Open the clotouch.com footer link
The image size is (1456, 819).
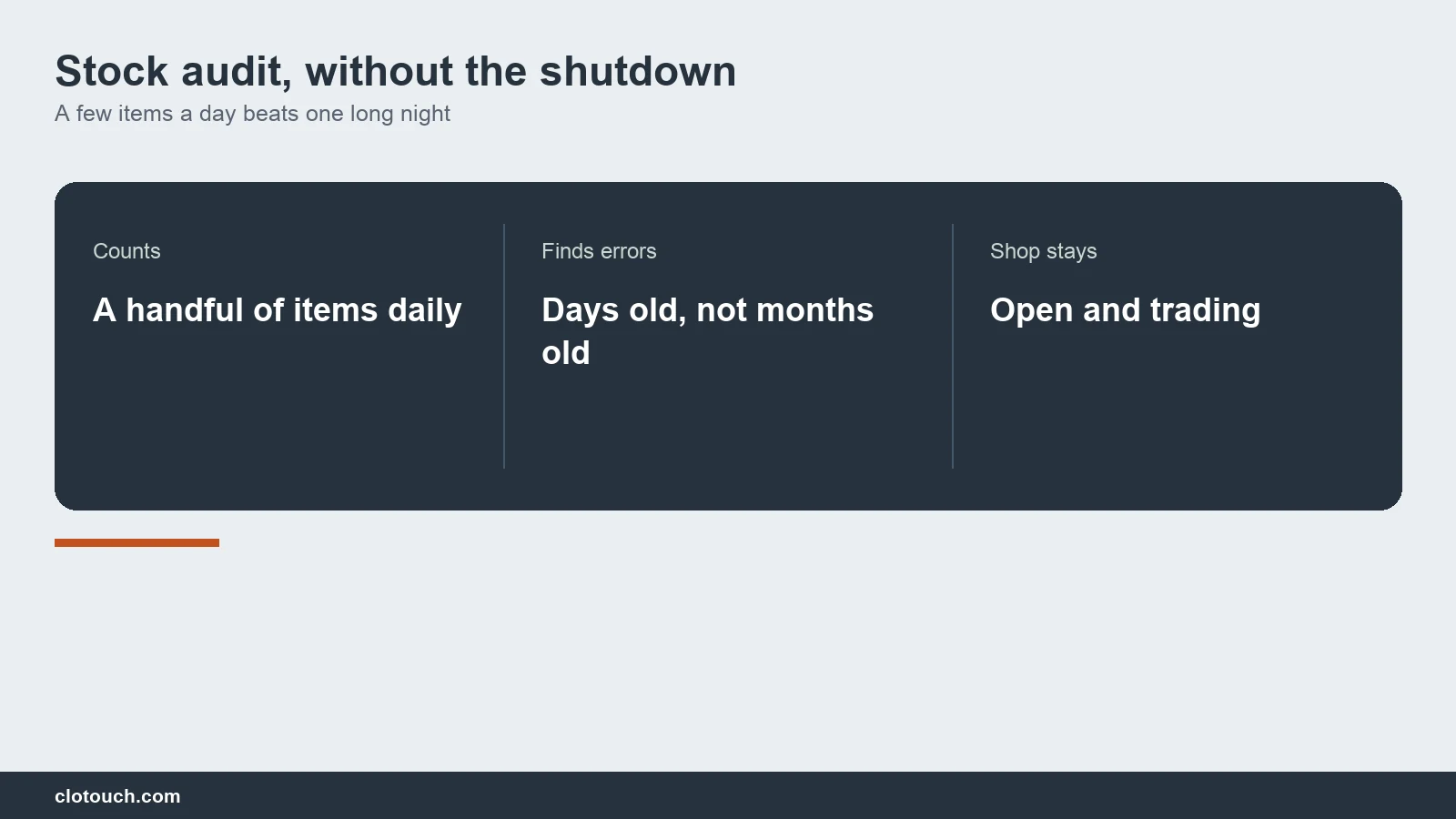tap(117, 796)
